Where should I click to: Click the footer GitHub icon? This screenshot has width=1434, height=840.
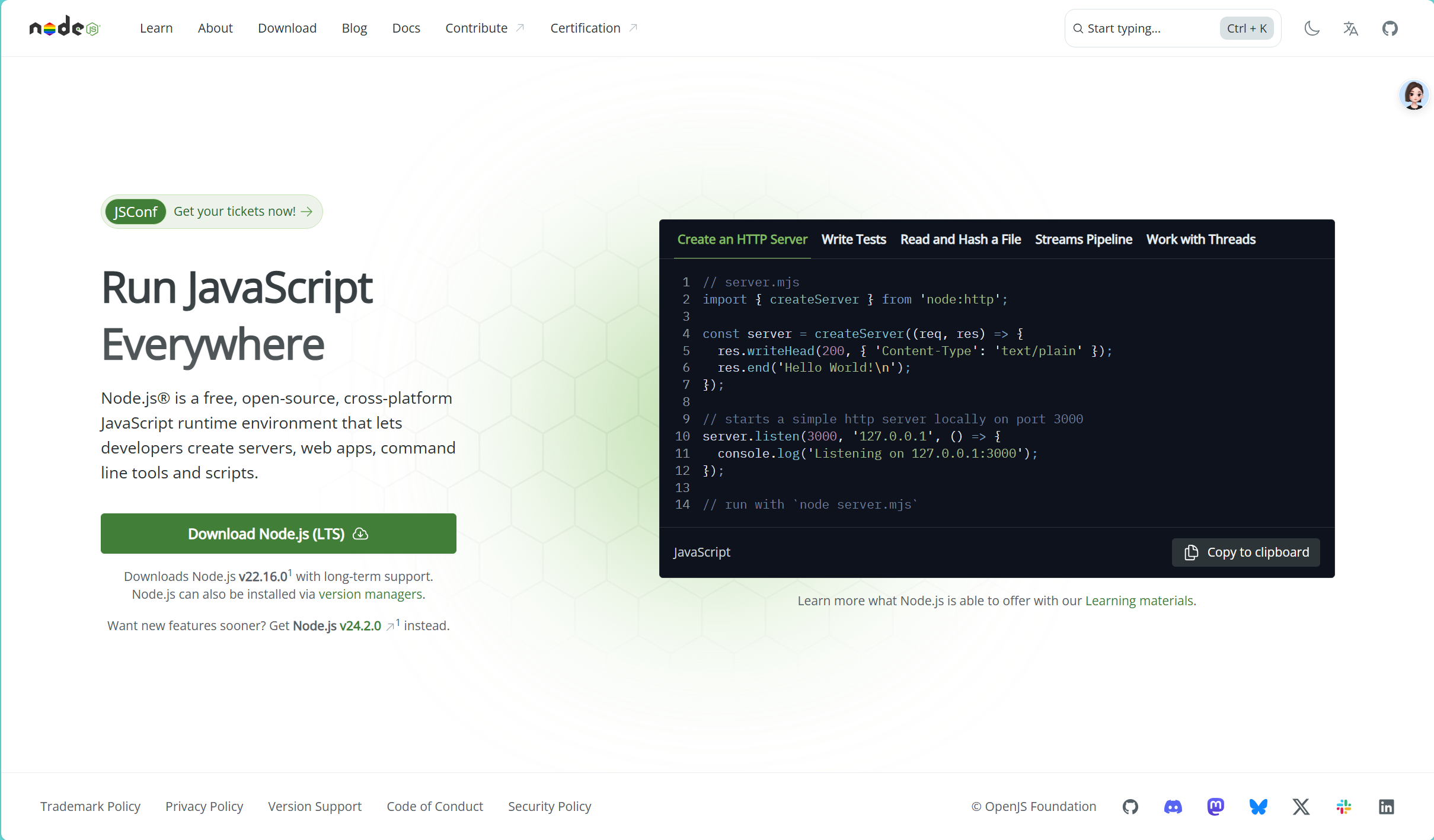[1130, 806]
